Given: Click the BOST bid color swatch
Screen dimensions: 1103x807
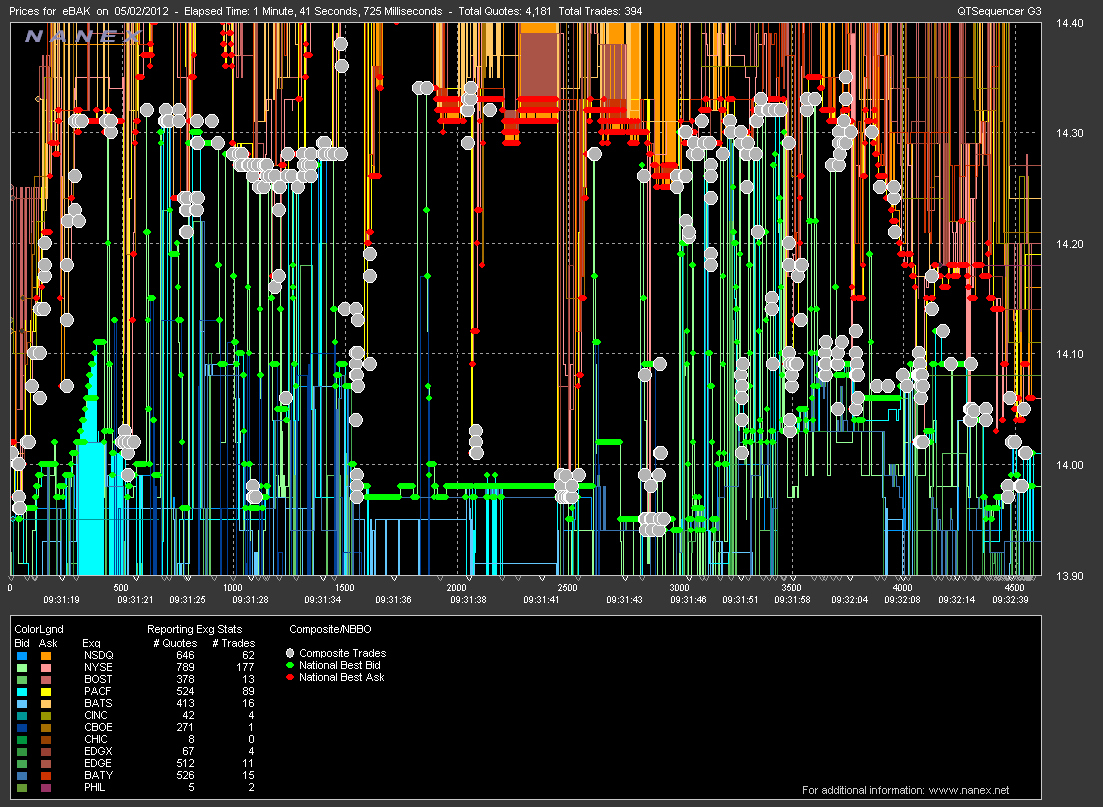Looking at the screenshot, I should (x=22, y=680).
